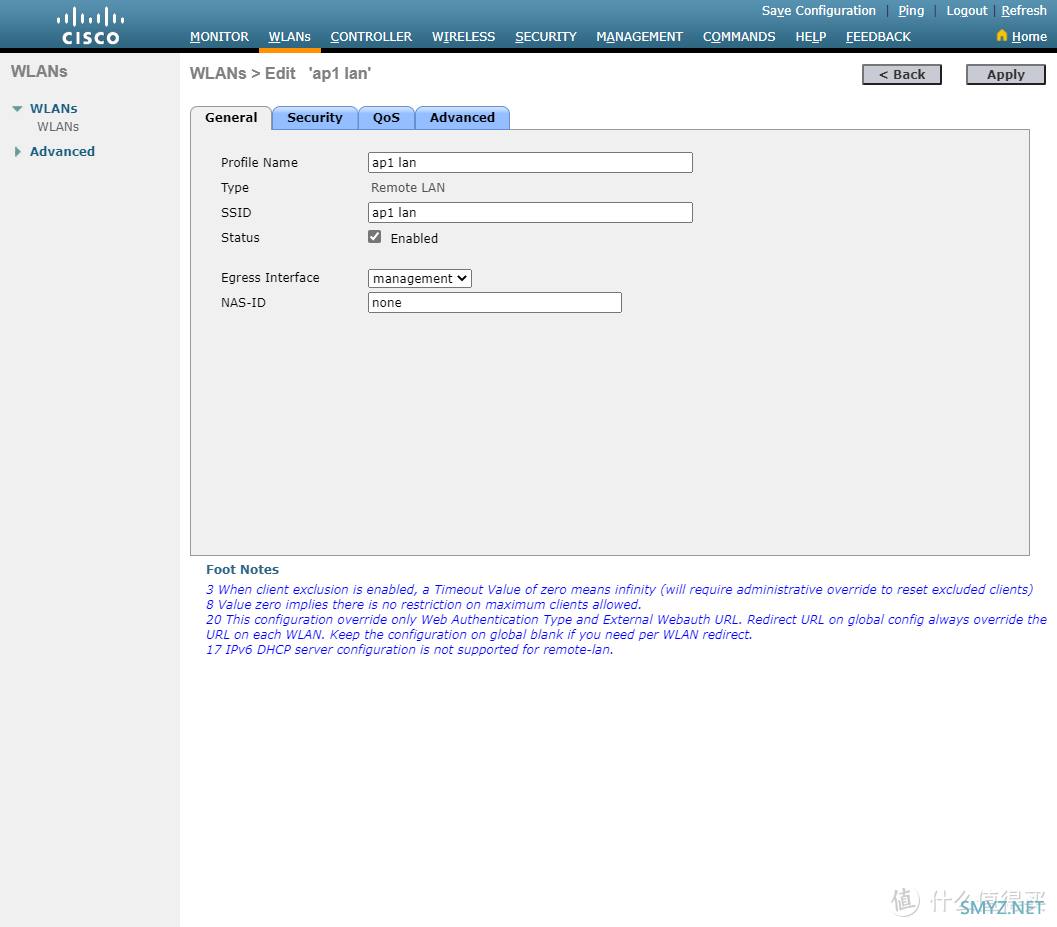The height and width of the screenshot is (927, 1057).
Task: Click the Cisco logo in the header
Action: [x=89, y=23]
